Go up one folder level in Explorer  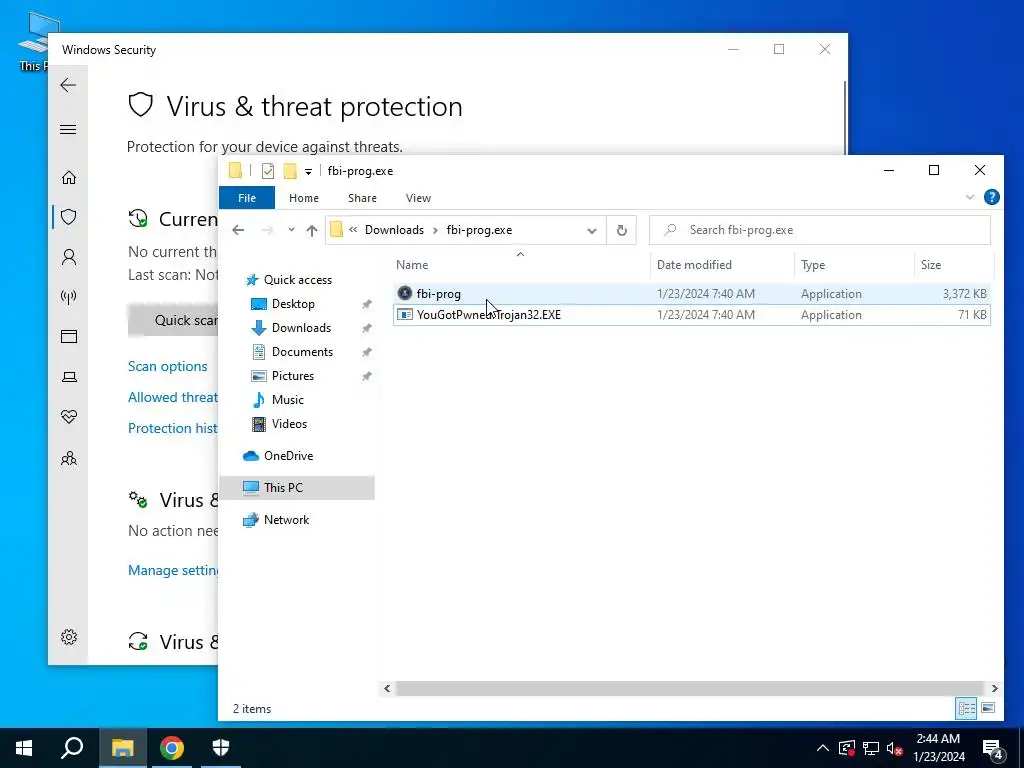click(312, 230)
